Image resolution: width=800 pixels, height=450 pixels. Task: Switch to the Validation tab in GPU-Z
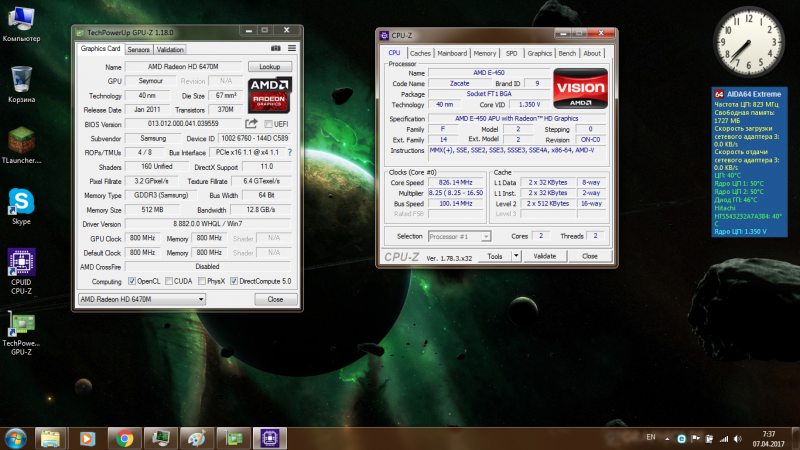tap(170, 49)
